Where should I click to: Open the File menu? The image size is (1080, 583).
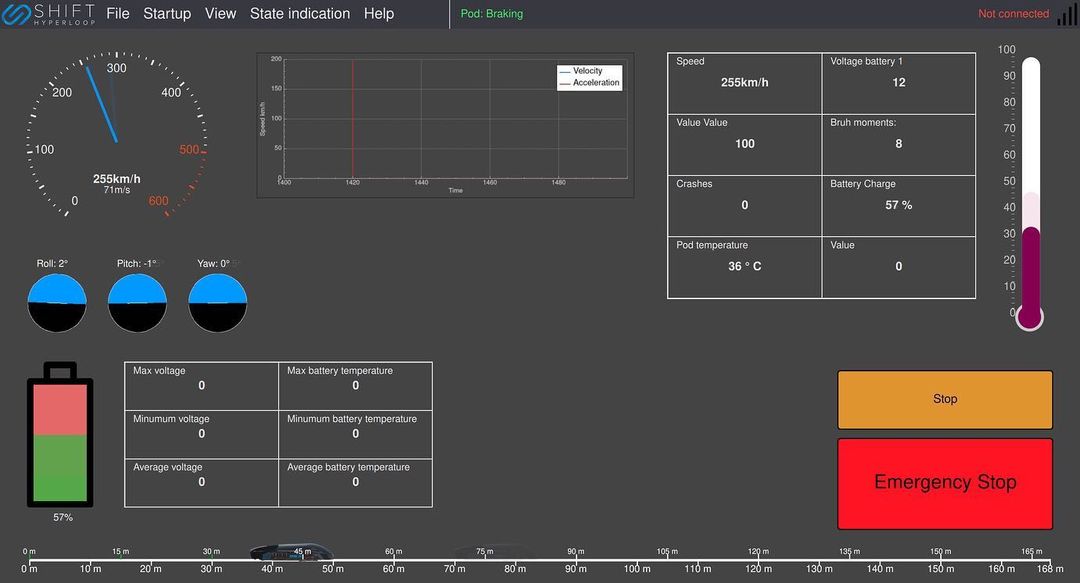click(x=118, y=14)
